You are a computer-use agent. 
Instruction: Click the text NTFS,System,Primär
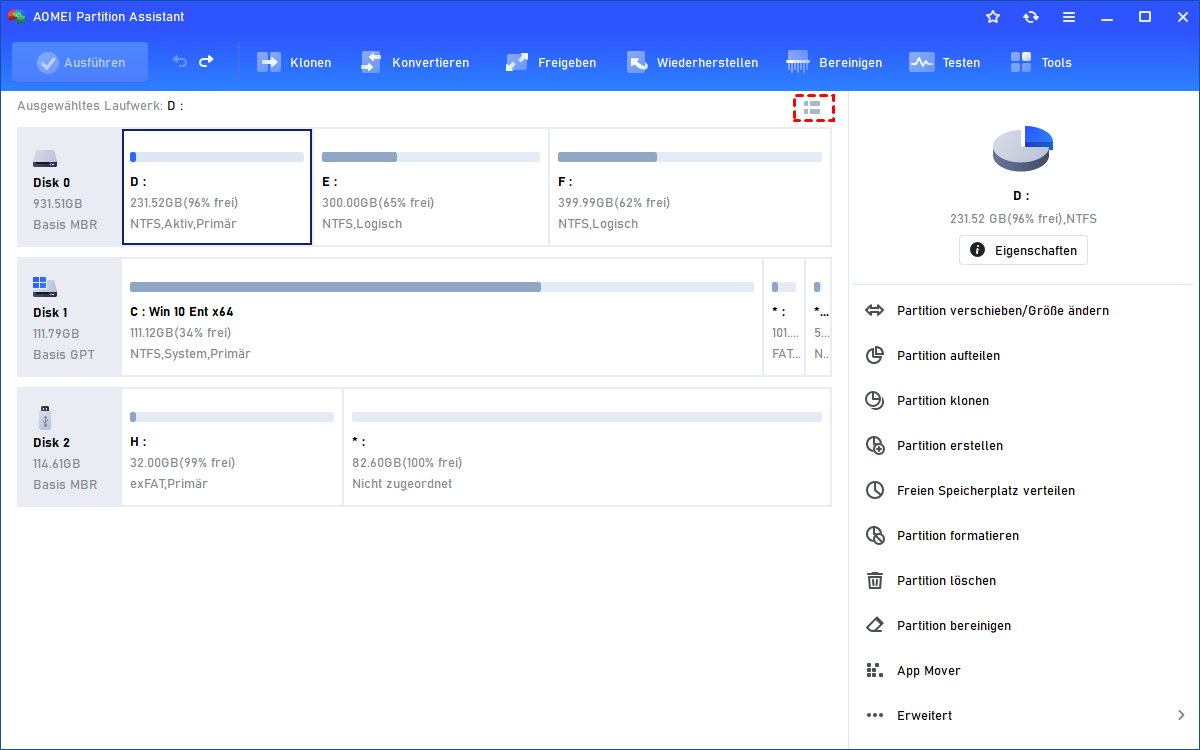(190, 354)
